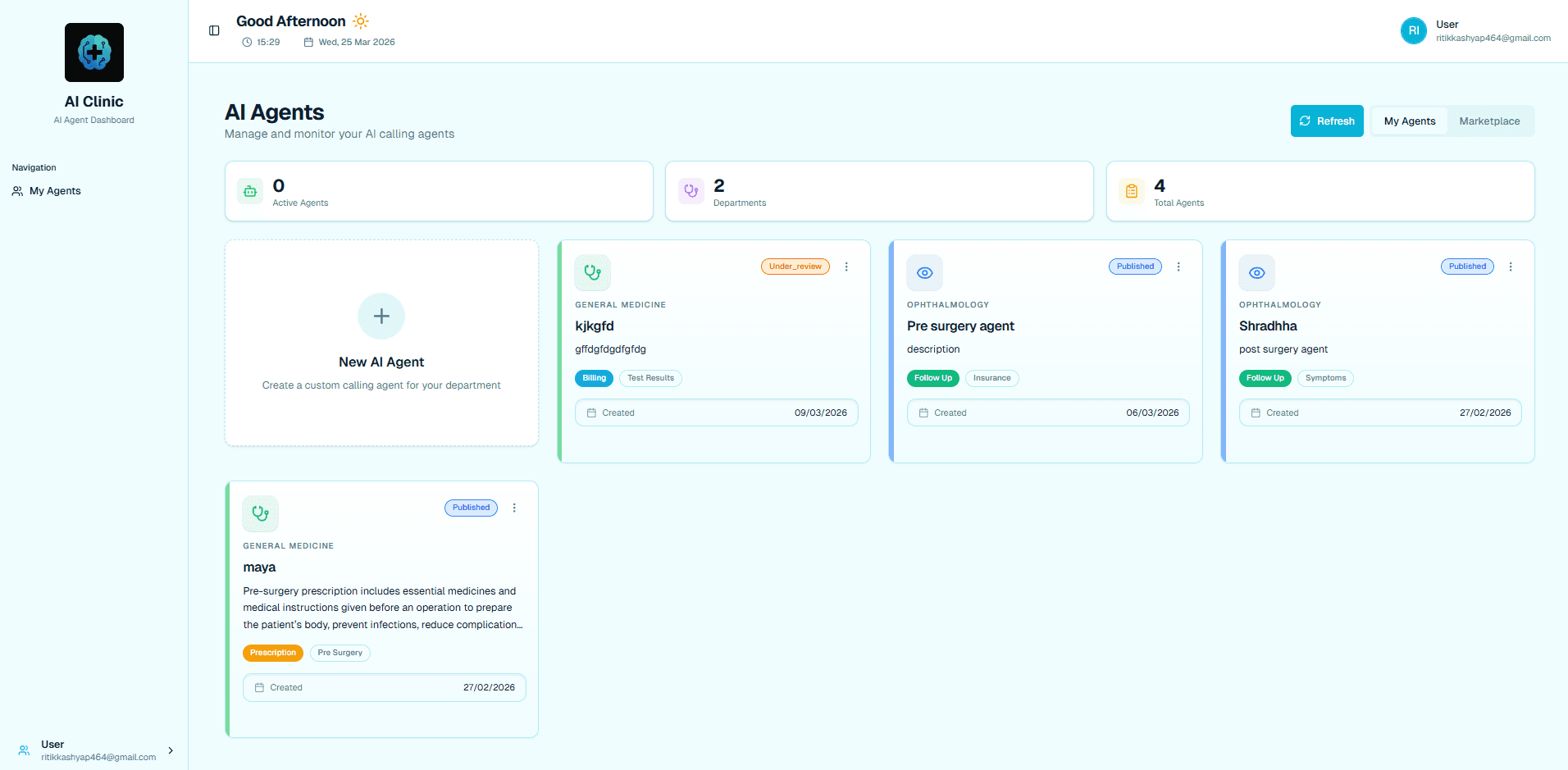Viewport: 1568px width, 770px height.
Task: Click the Refresh button
Action: 1327,121
